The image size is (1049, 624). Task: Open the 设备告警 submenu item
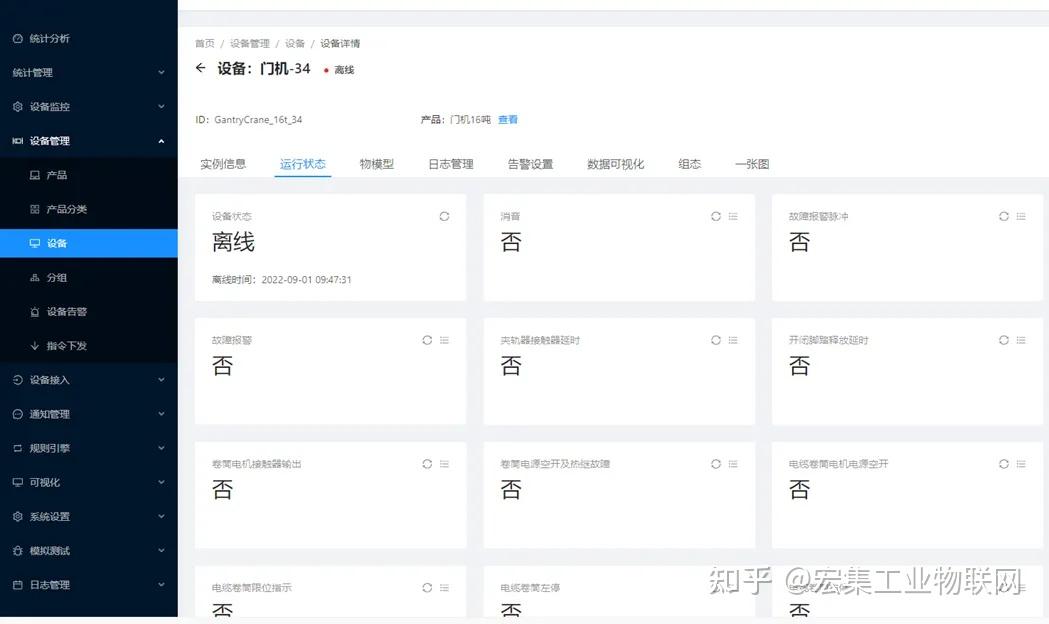pos(89,311)
